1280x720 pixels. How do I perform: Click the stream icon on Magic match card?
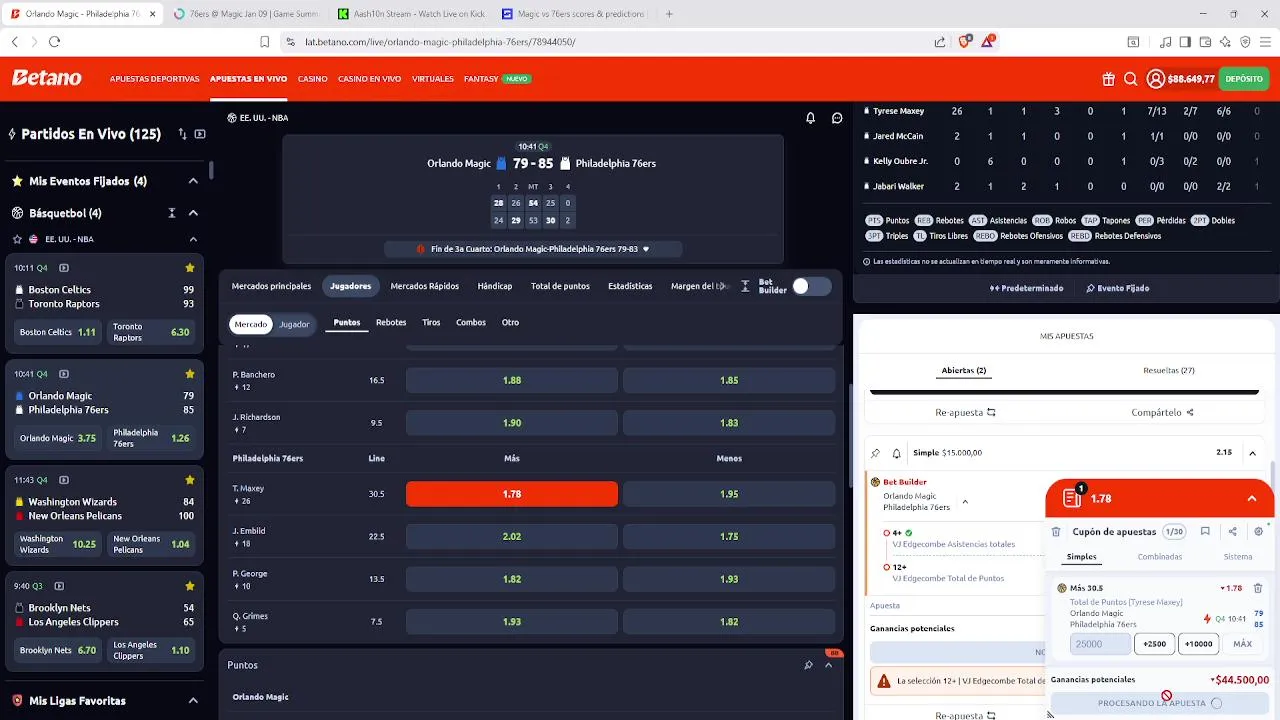[x=64, y=374]
